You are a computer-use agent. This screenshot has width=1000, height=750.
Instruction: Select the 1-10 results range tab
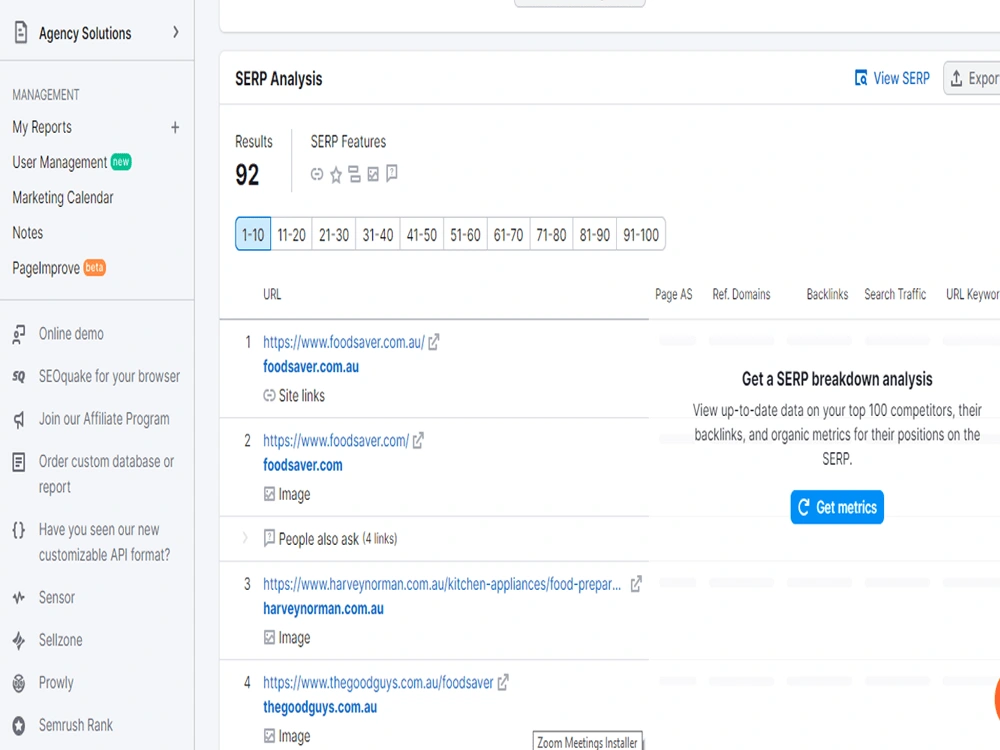tap(253, 234)
